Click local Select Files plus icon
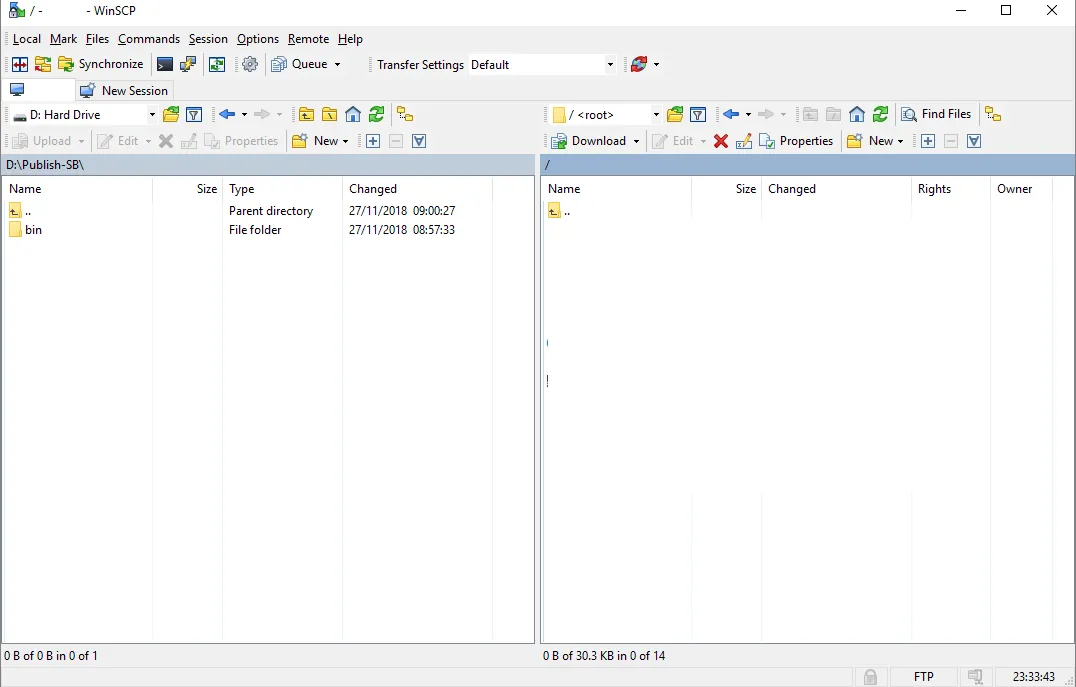The image size is (1076, 687). point(373,141)
